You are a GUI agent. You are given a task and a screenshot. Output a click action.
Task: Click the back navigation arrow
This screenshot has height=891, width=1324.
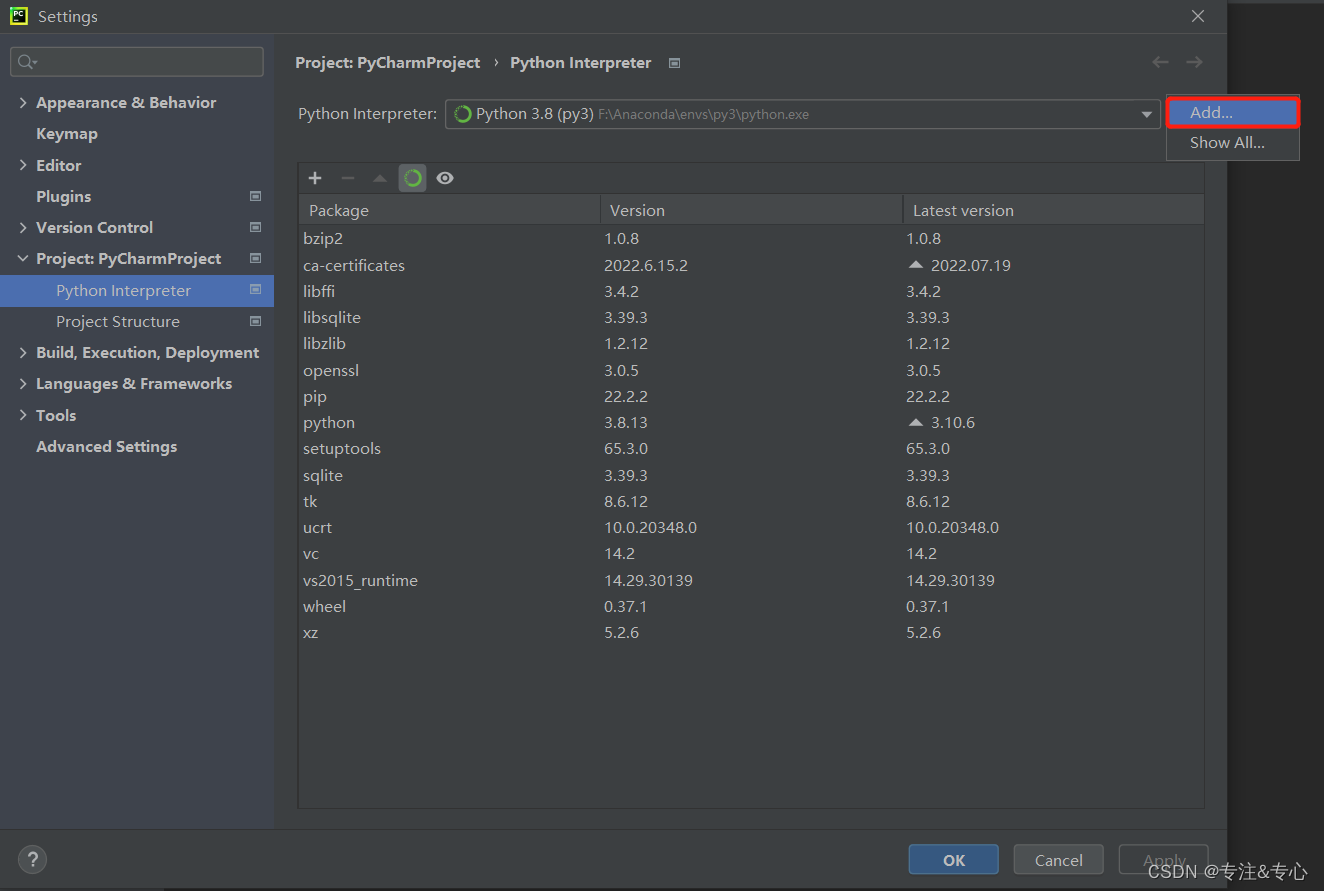[1160, 62]
